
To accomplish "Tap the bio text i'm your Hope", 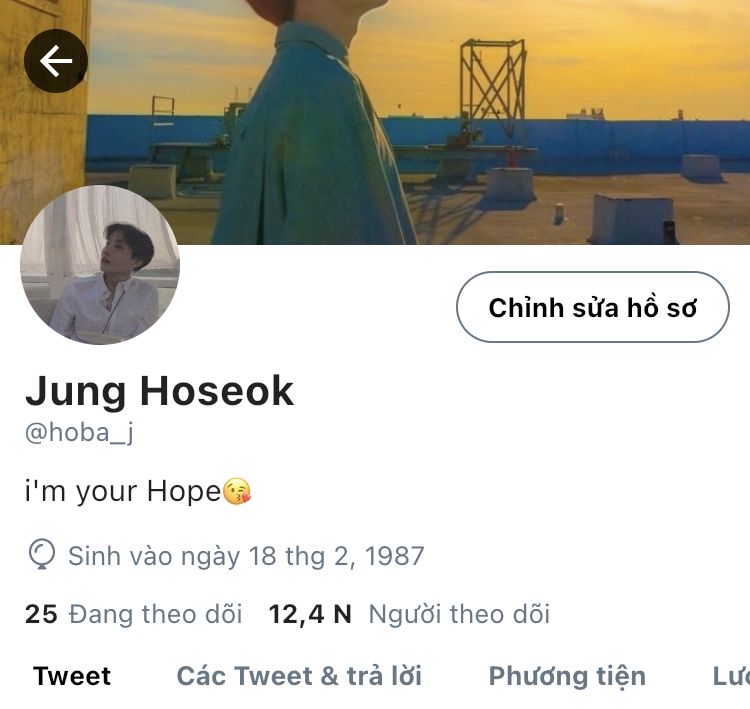I will (122, 492).
